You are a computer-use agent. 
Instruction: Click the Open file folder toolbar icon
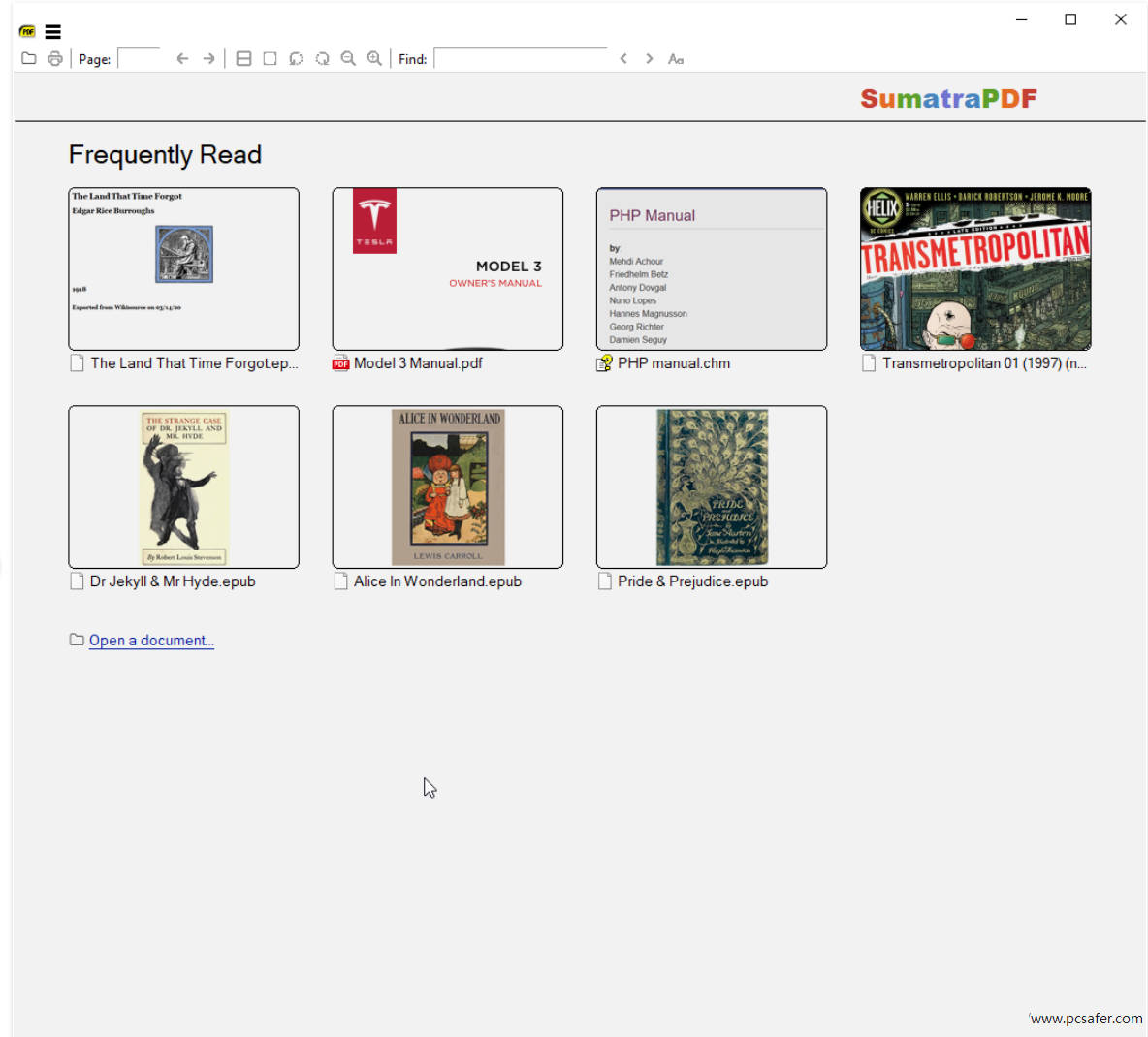[29, 59]
